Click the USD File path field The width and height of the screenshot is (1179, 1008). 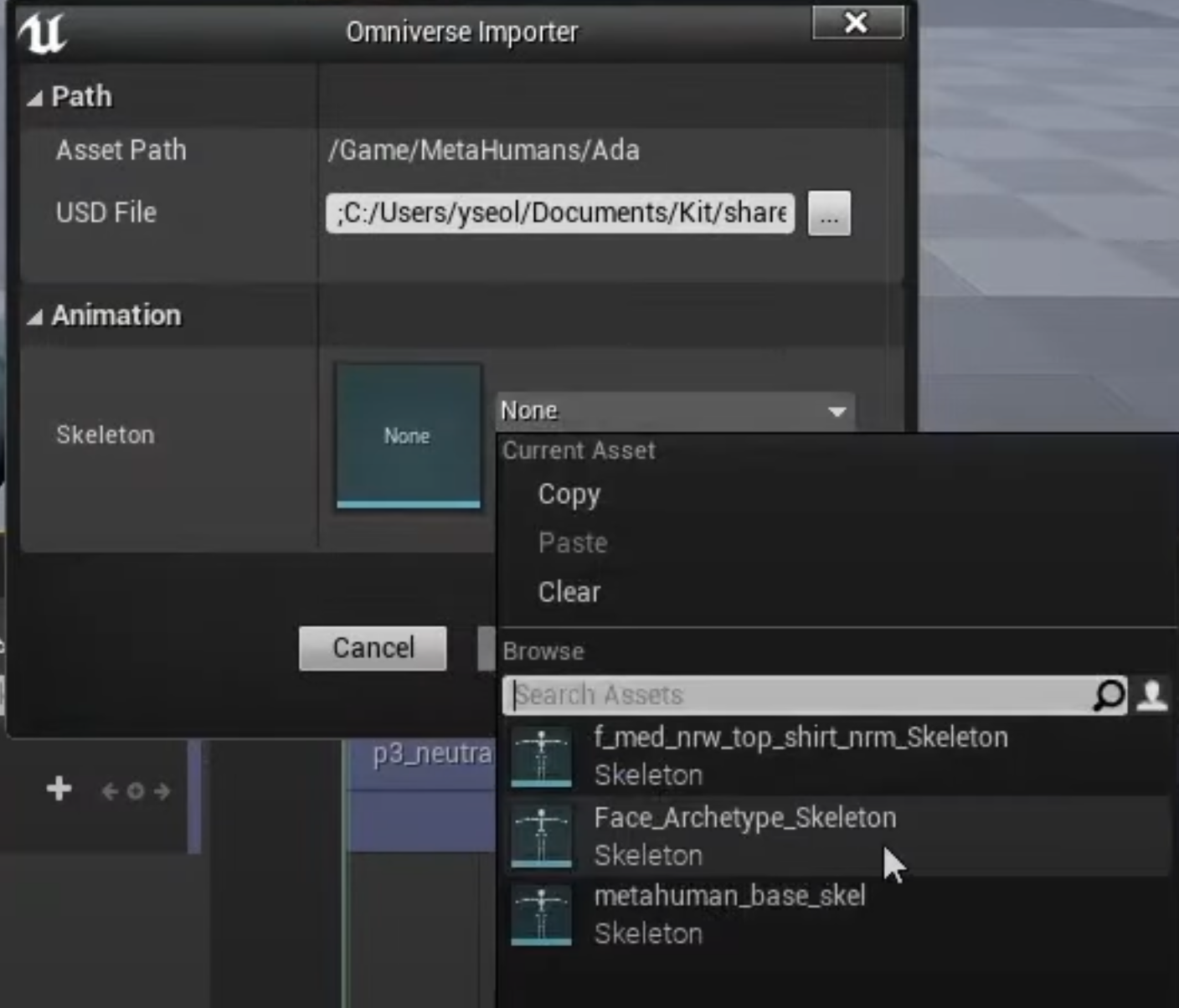point(560,213)
